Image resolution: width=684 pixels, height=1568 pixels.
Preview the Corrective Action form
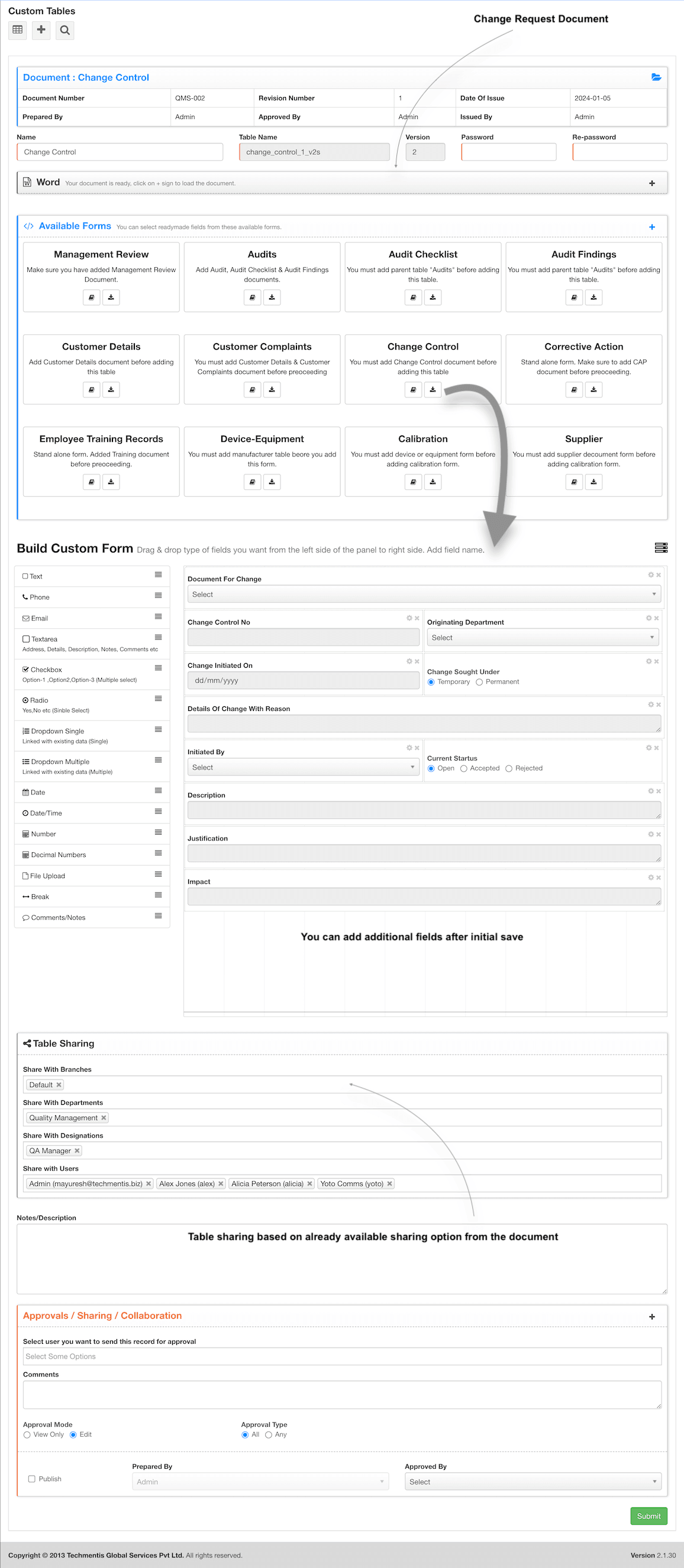574,390
